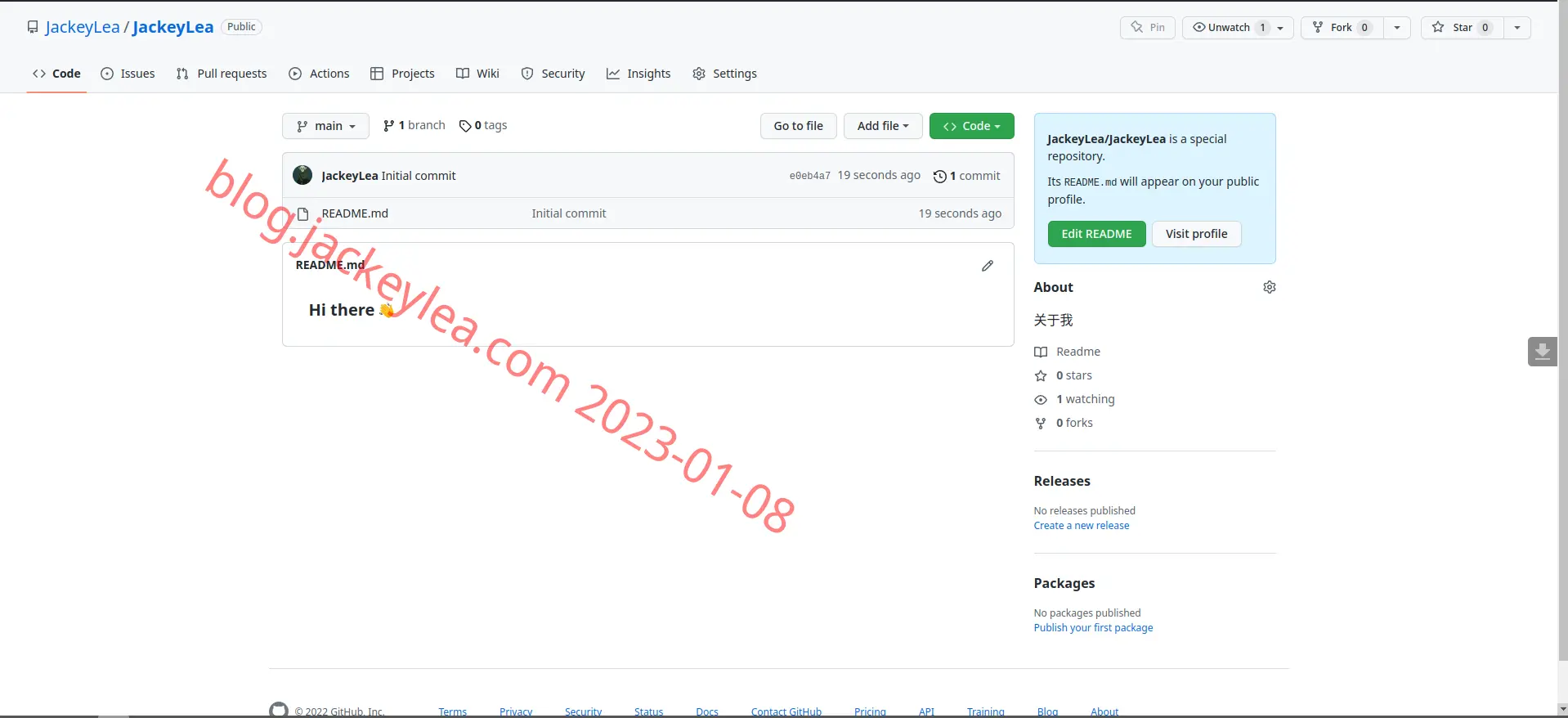Open the Packages heading link
1568x718 pixels.
pyautogui.click(x=1064, y=583)
